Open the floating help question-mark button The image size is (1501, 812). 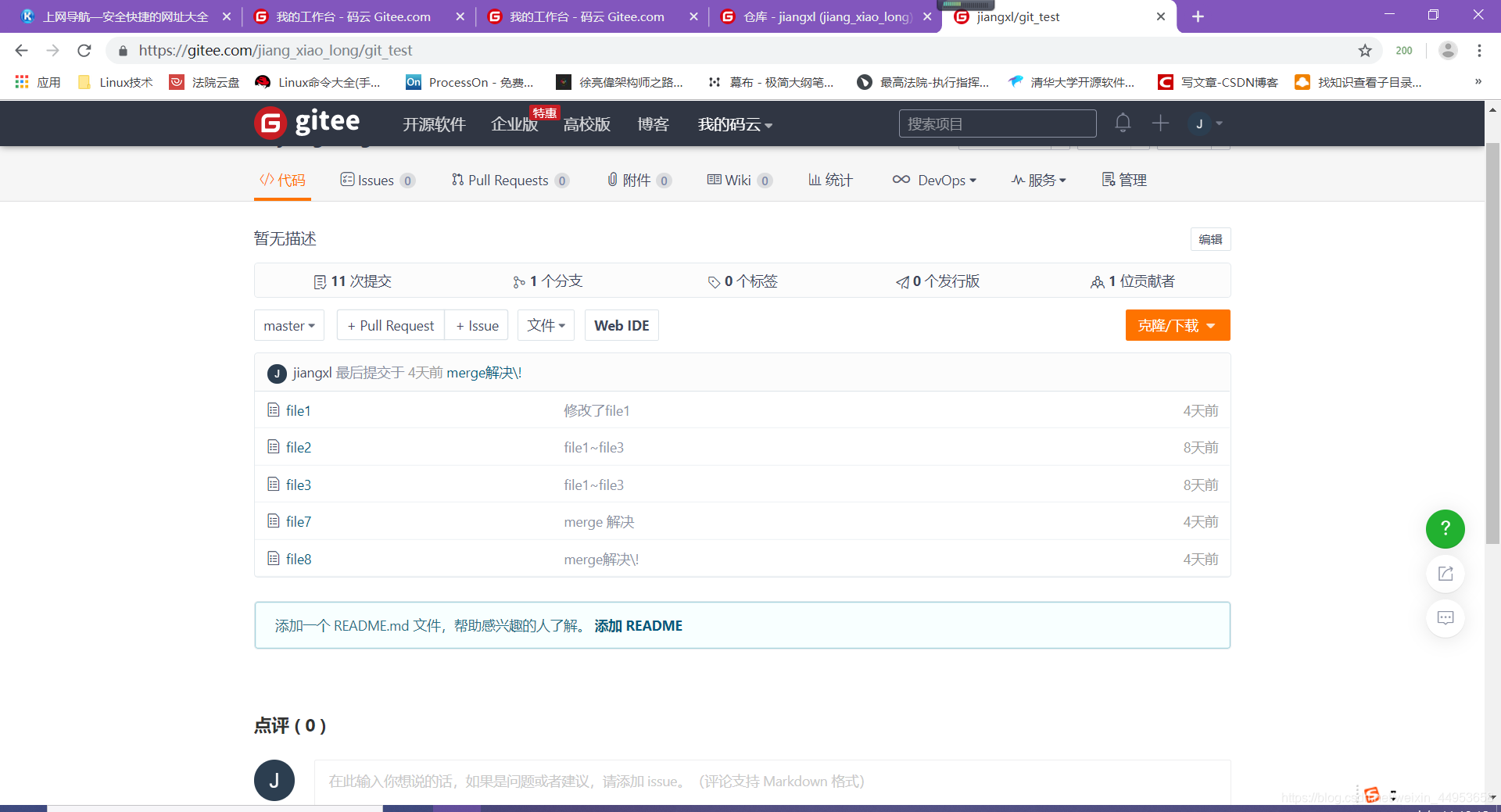(1445, 529)
